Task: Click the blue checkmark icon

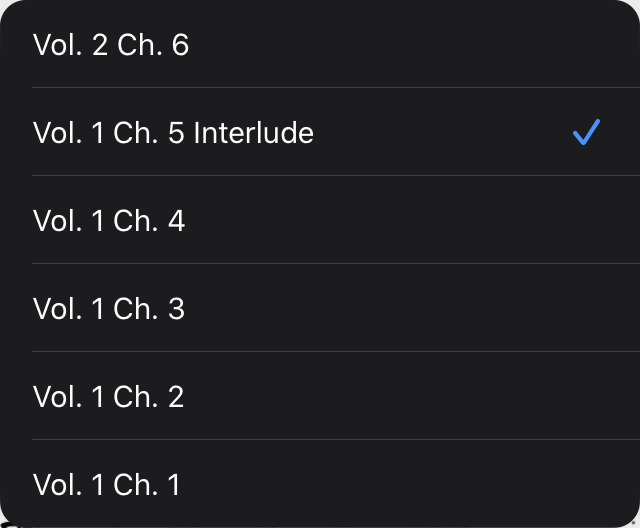Action: (586, 132)
